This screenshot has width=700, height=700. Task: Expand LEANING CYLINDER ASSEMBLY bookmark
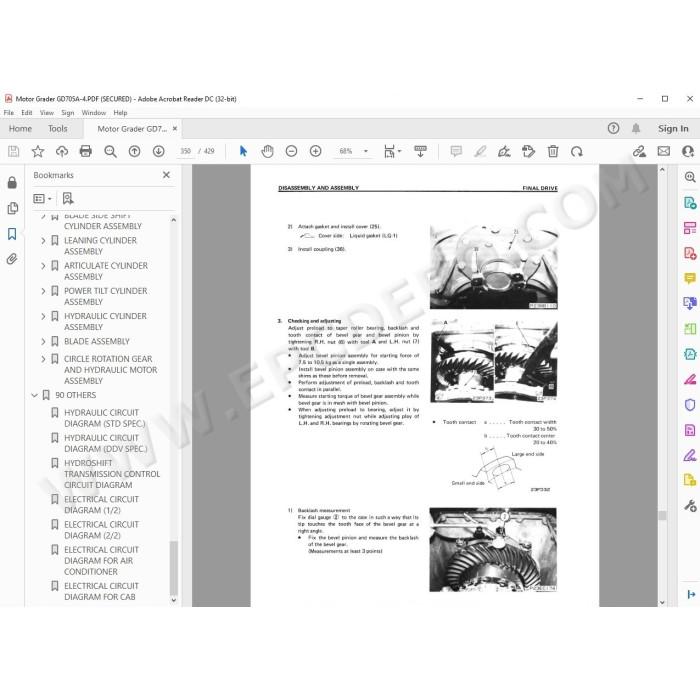click(43, 241)
